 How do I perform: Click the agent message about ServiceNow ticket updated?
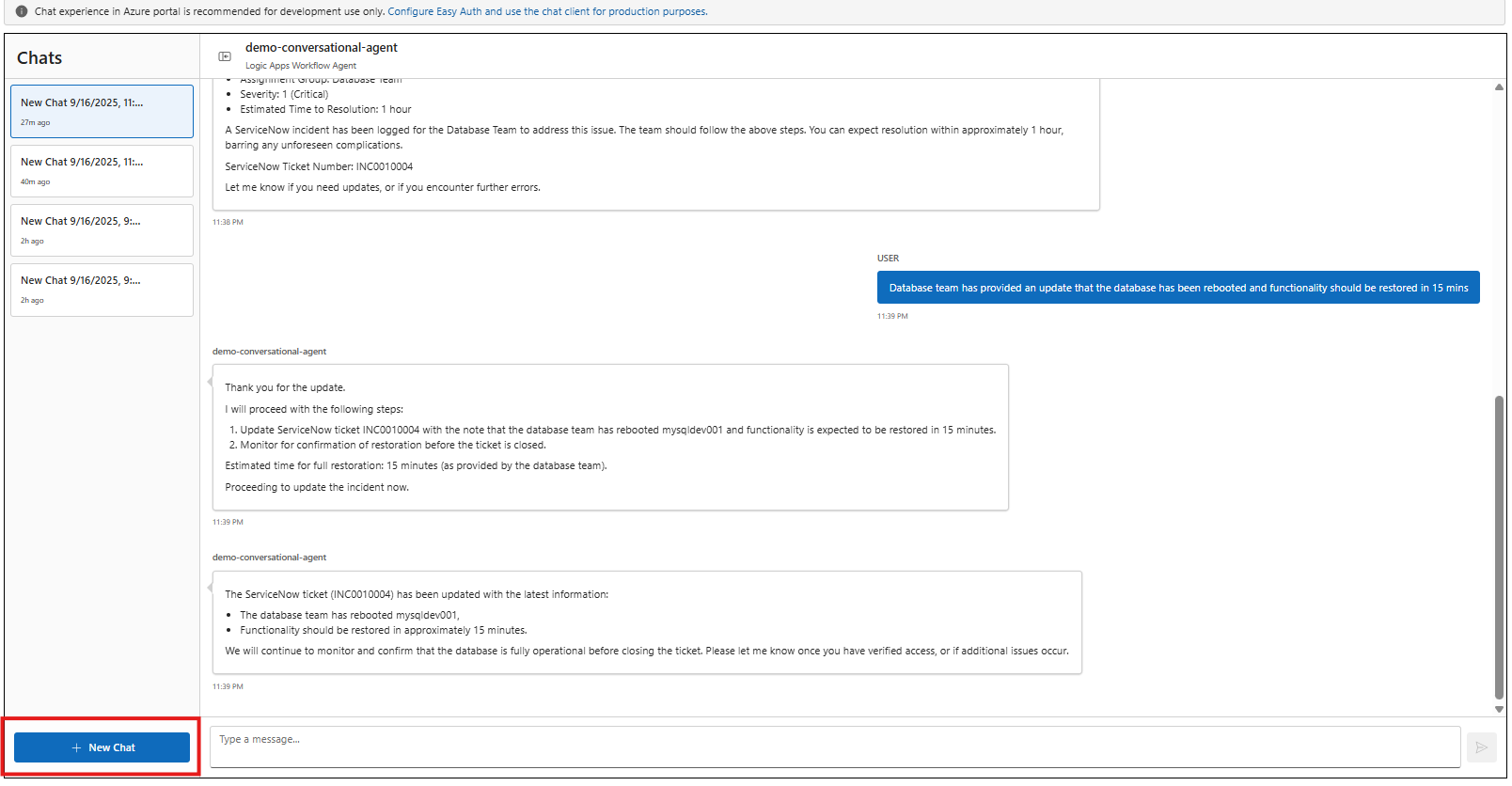[x=646, y=622]
